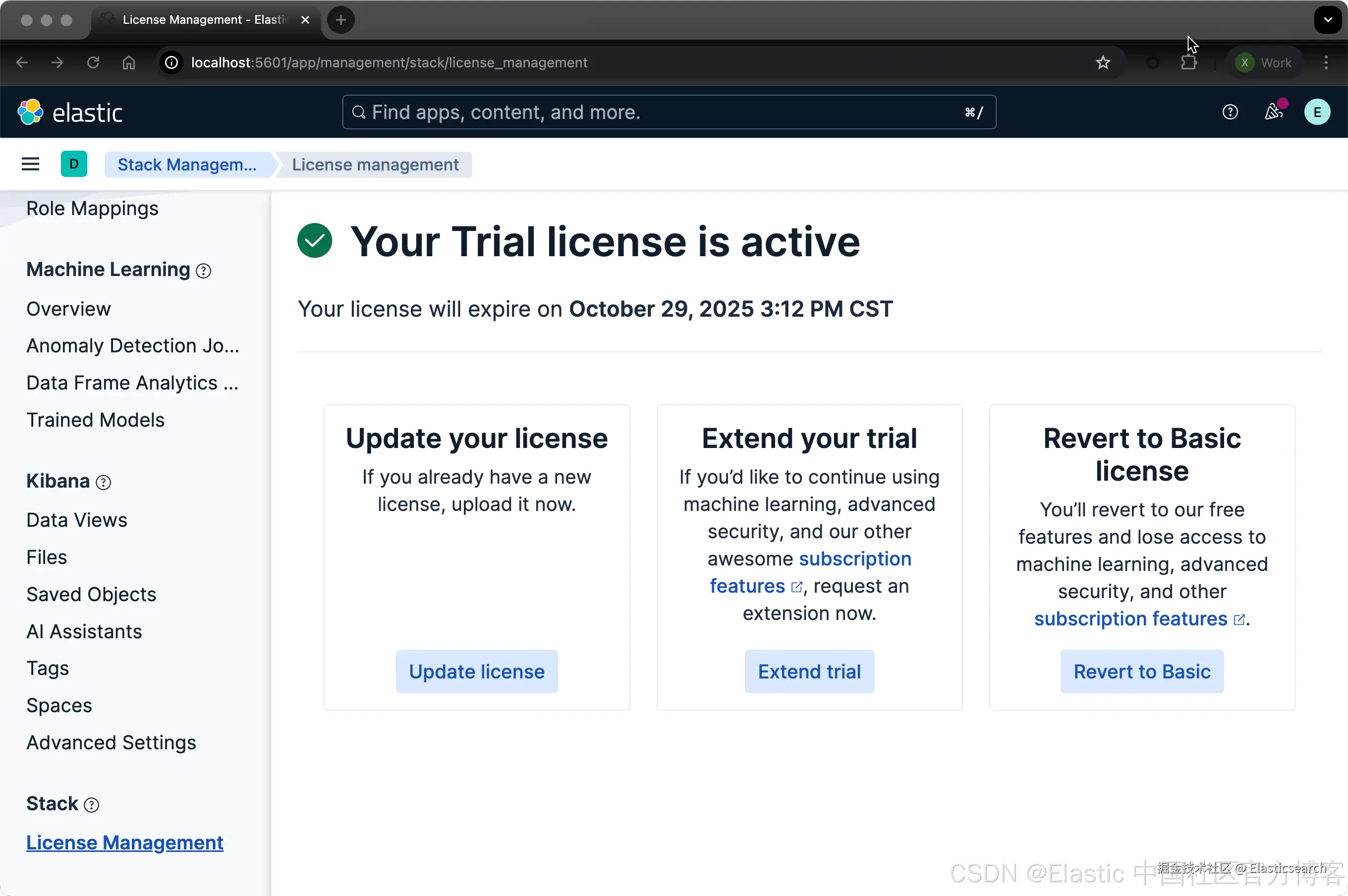
Task: Bookmark this page with the star
Action: (1103, 62)
